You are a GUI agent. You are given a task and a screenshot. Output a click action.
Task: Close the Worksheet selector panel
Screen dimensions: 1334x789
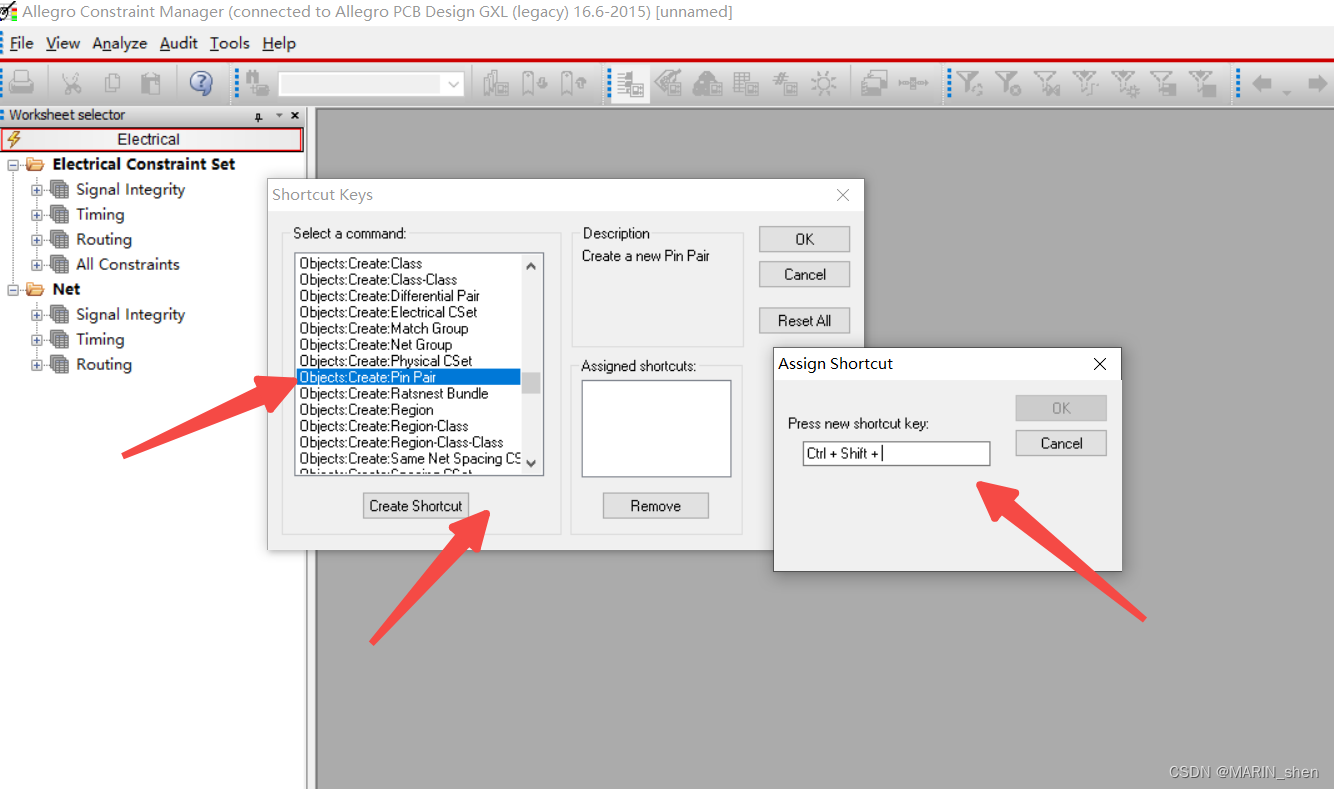point(294,115)
